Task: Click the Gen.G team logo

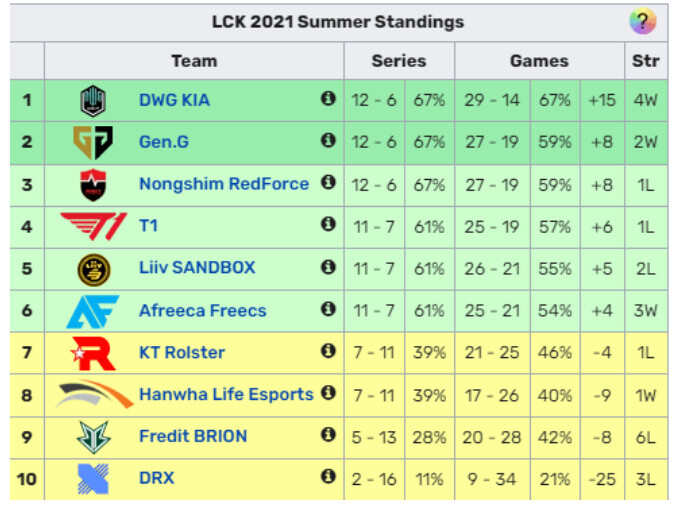Action: pos(93,142)
